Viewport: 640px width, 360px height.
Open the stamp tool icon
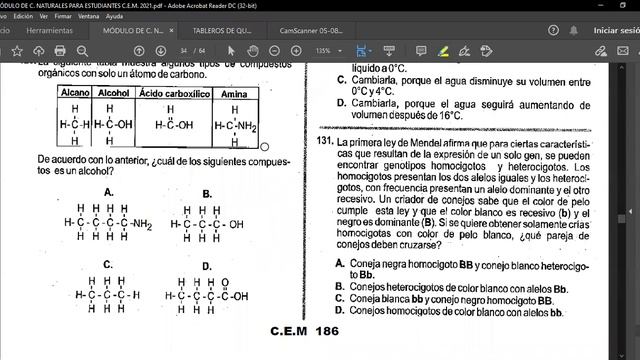486,51
